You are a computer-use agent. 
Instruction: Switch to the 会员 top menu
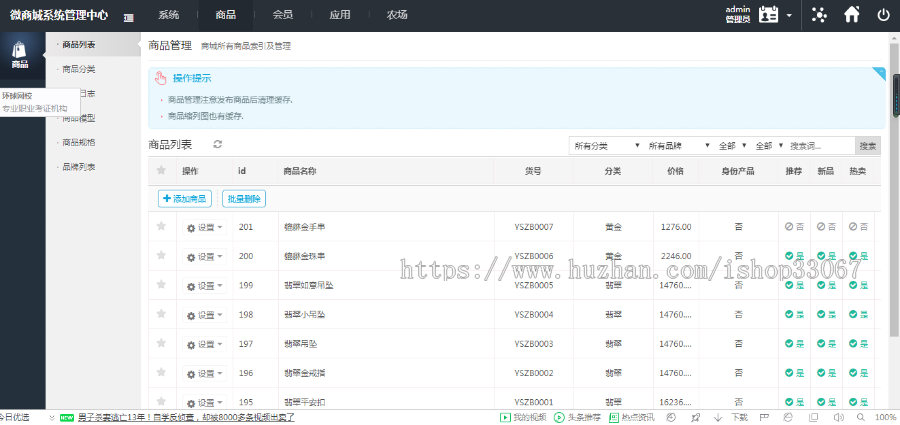pos(283,16)
